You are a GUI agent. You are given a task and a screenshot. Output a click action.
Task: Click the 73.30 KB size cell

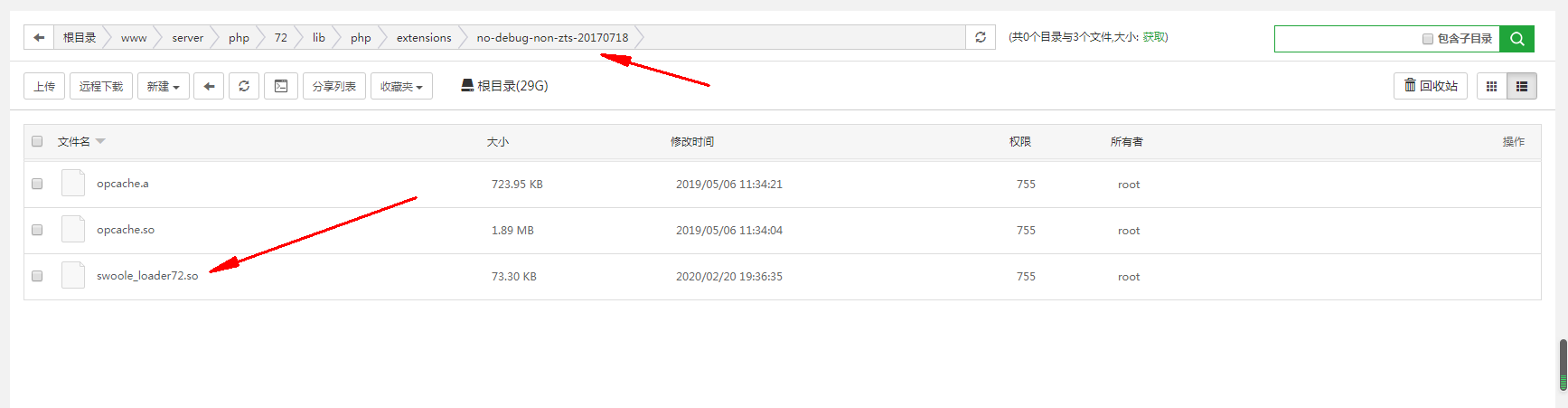click(x=514, y=276)
